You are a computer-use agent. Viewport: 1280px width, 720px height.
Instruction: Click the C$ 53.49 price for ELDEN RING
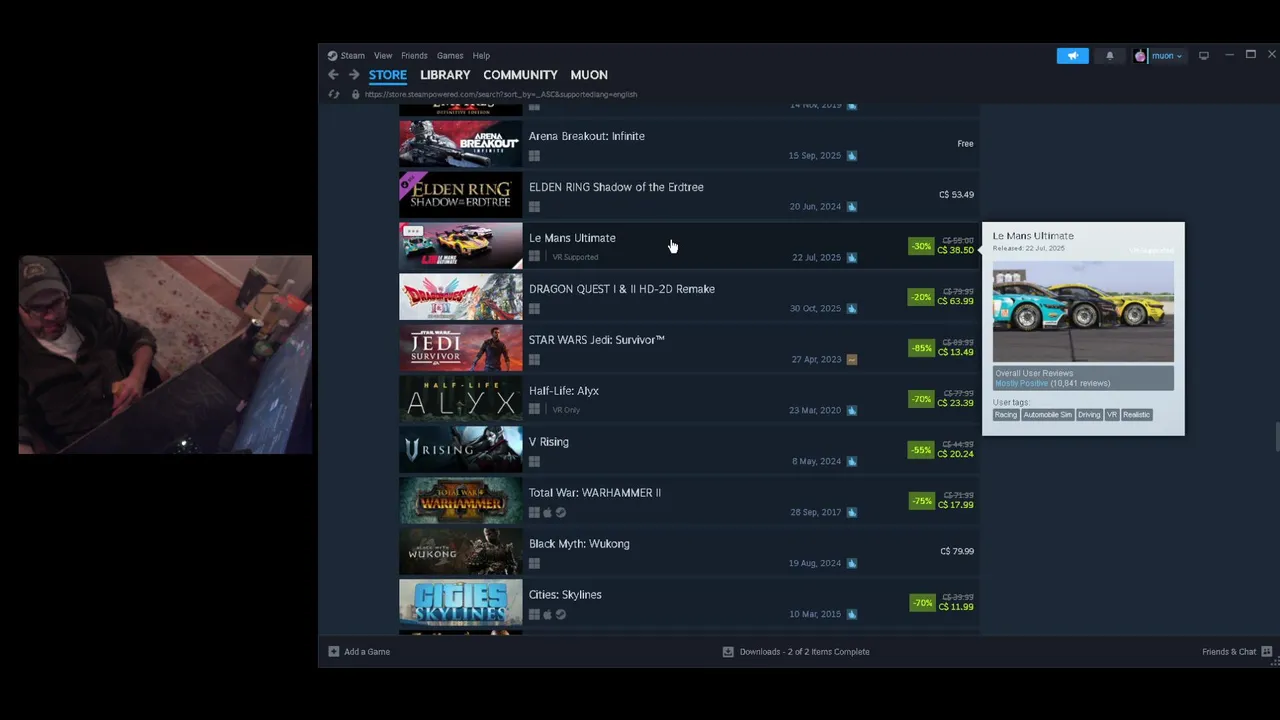[x=956, y=195]
